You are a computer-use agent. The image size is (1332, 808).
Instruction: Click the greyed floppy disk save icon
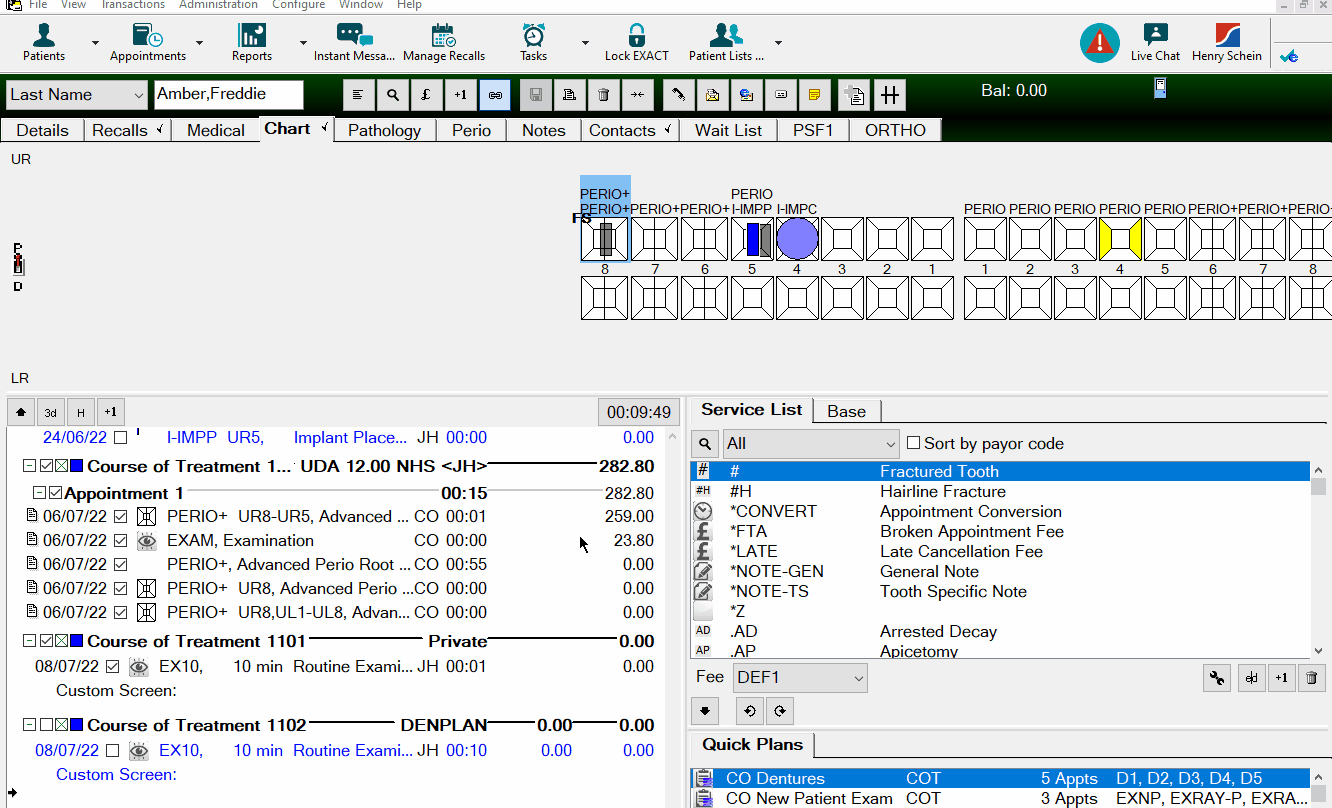pyautogui.click(x=536, y=95)
